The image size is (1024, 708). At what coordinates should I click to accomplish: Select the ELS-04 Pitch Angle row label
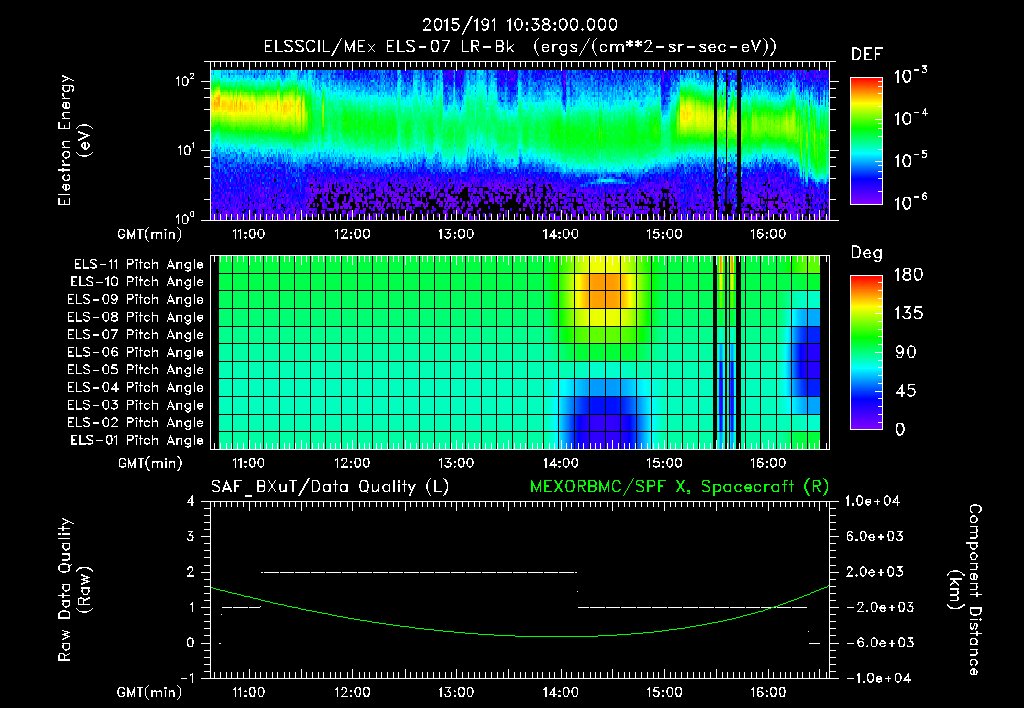point(136,387)
